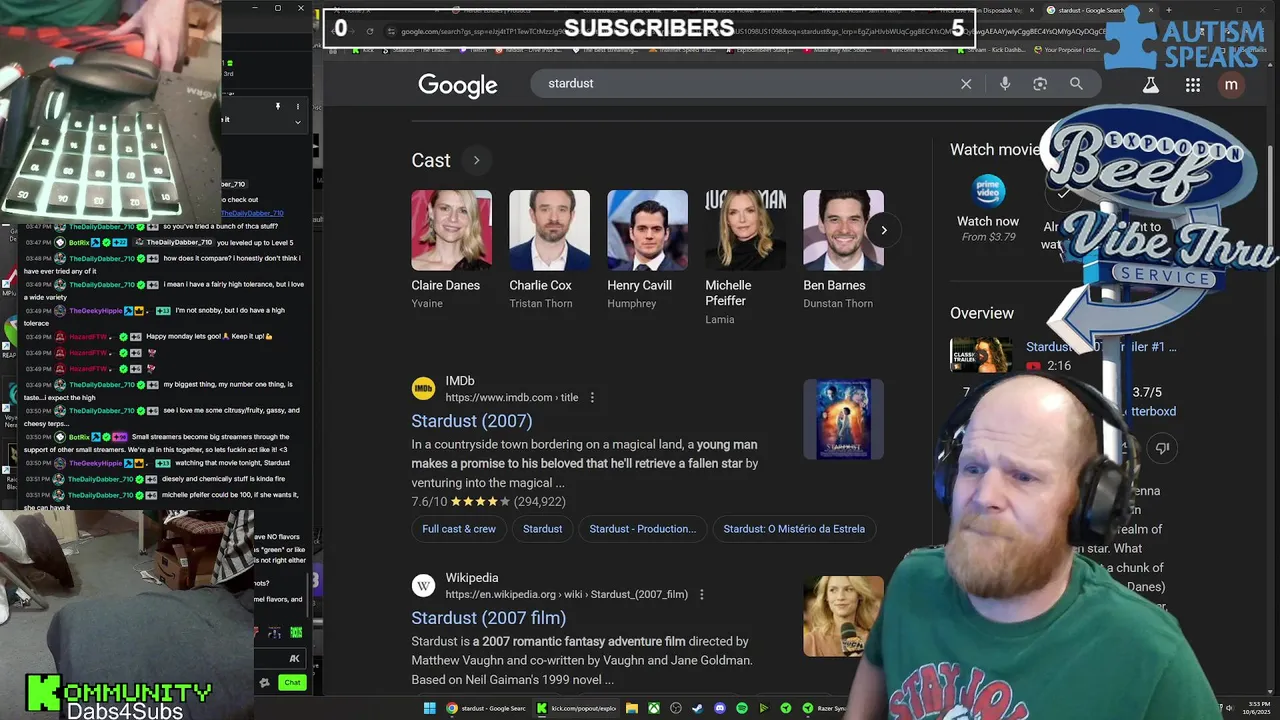Open Spotify from the taskbar
Viewport: 1280px width, 720px height.
click(742, 708)
